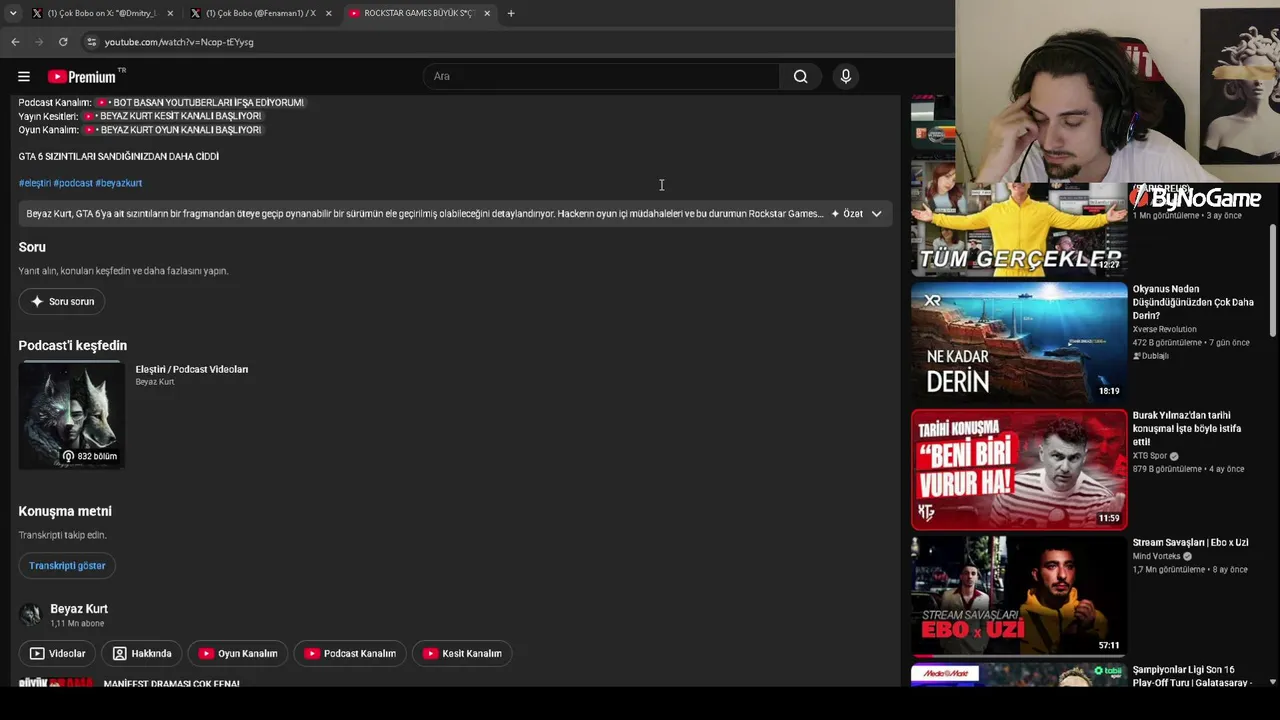Click the scrollbar down arrow
Viewport: 1280px width, 720px height.
(1273, 682)
